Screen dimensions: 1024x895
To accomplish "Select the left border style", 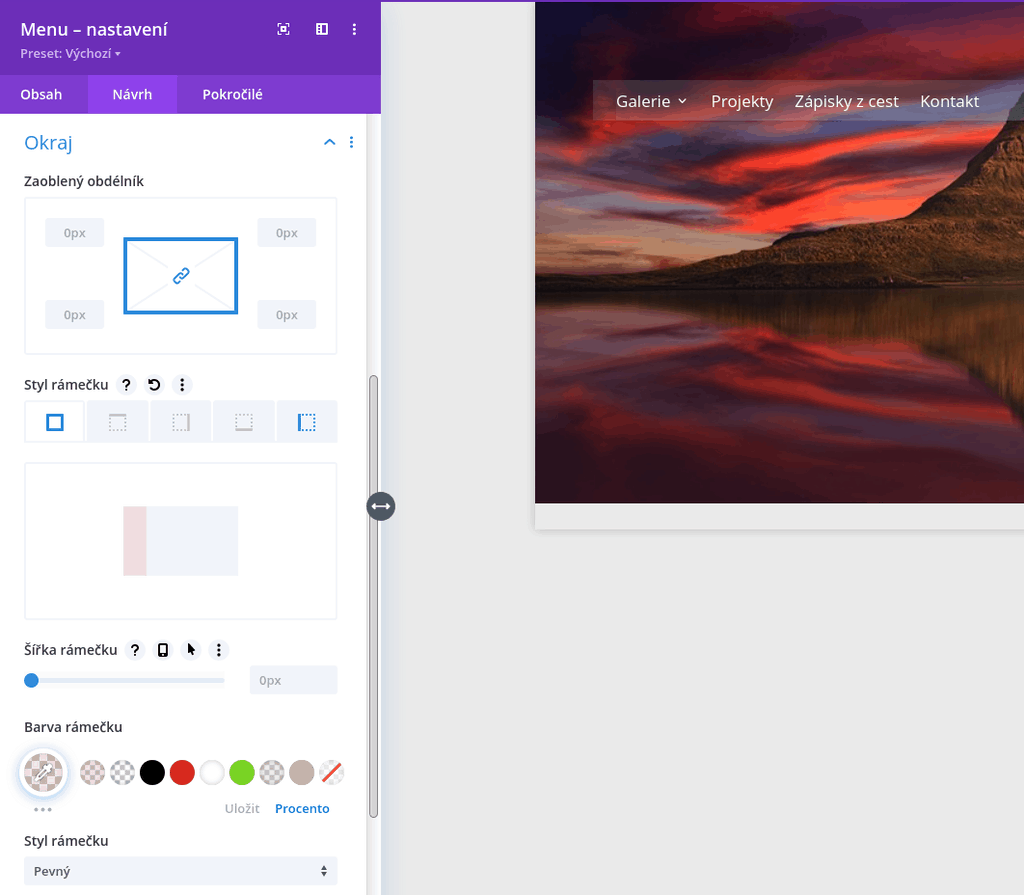I will coord(307,422).
